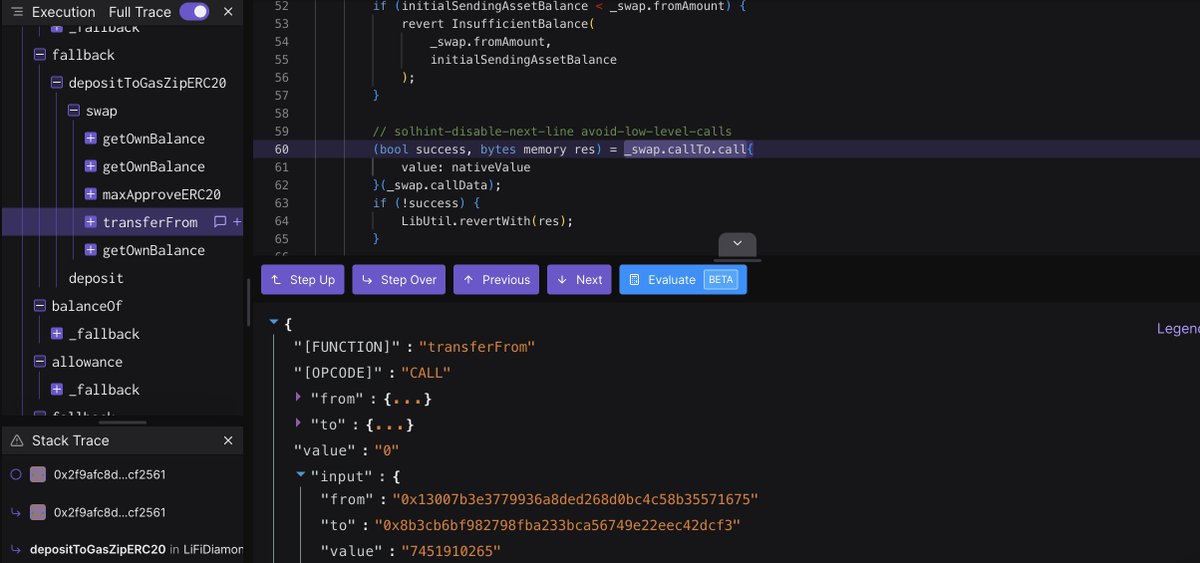Select the maxApproveERC20 label in the trace
The height and width of the screenshot is (563, 1200).
161,194
